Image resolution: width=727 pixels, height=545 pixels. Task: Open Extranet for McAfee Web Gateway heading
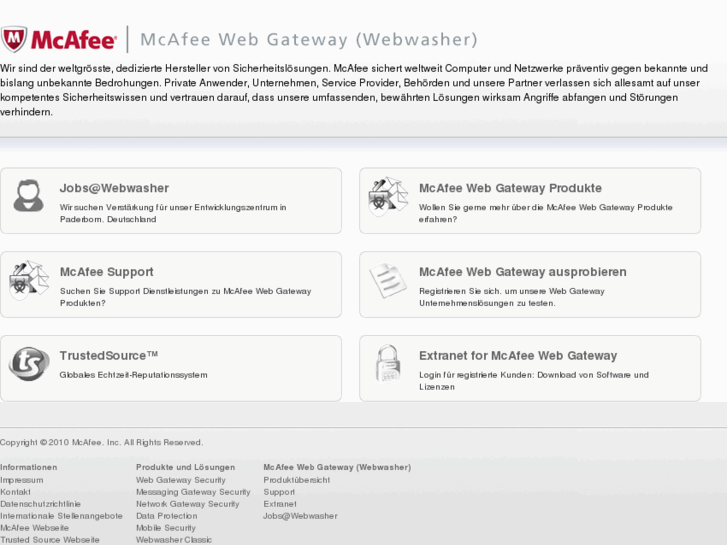click(x=518, y=356)
